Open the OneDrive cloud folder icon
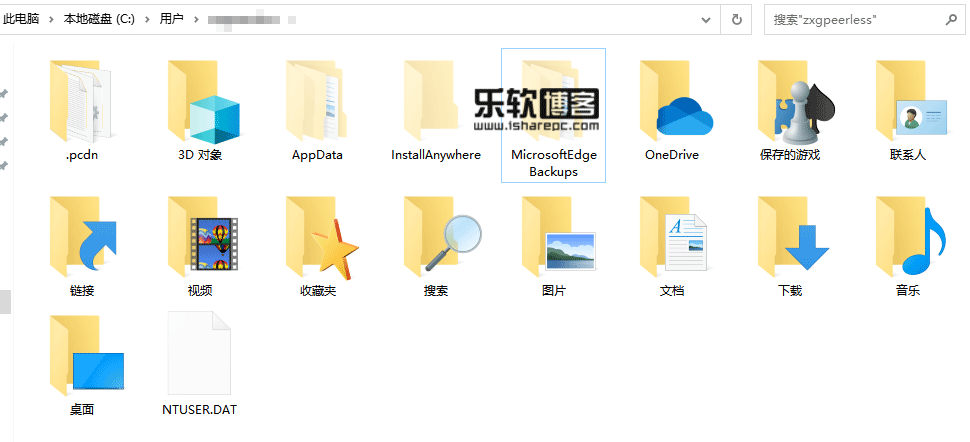This screenshot has height=442, width=970. coord(674,102)
